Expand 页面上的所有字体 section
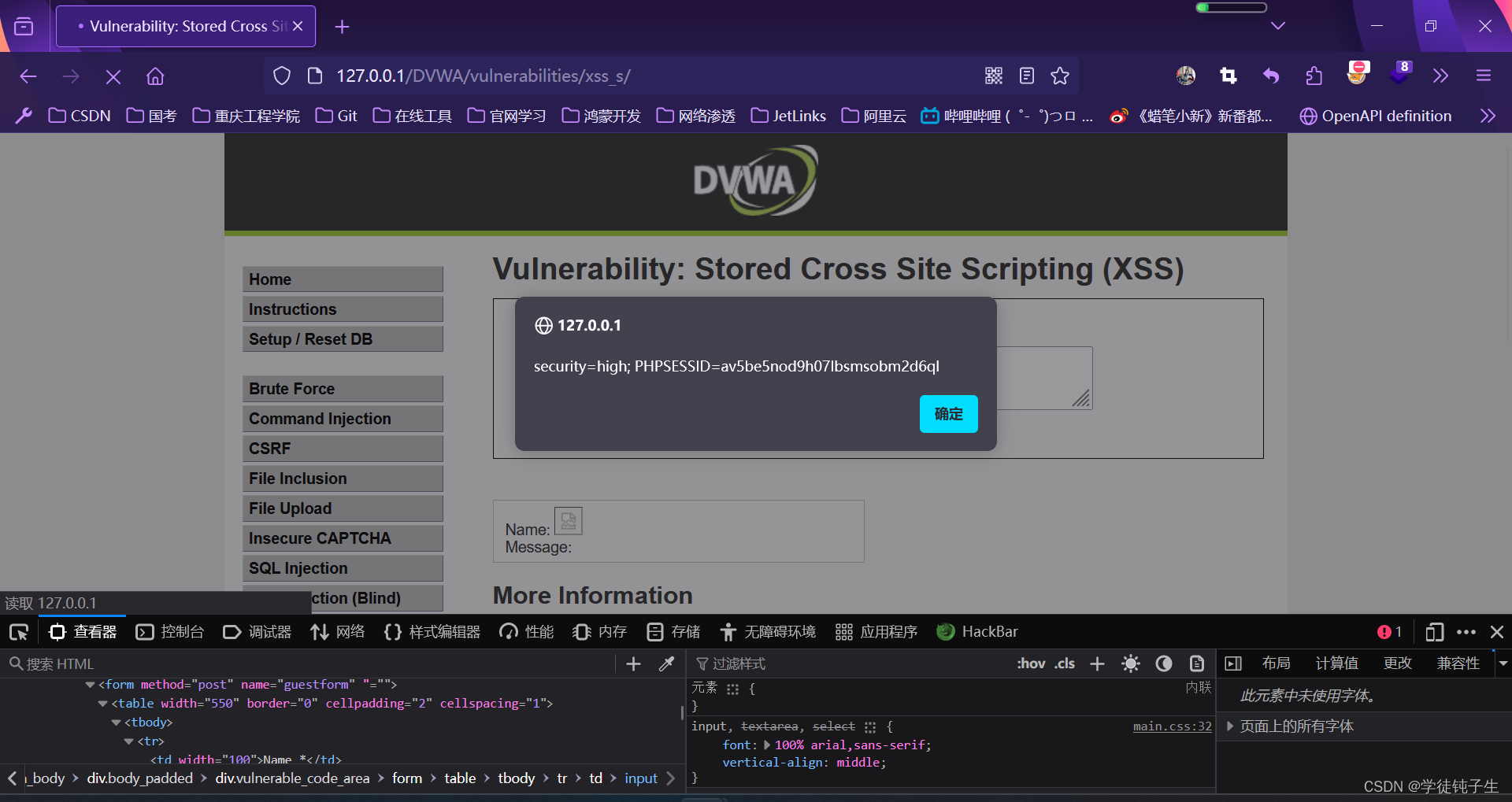1512x802 pixels. tap(1230, 726)
